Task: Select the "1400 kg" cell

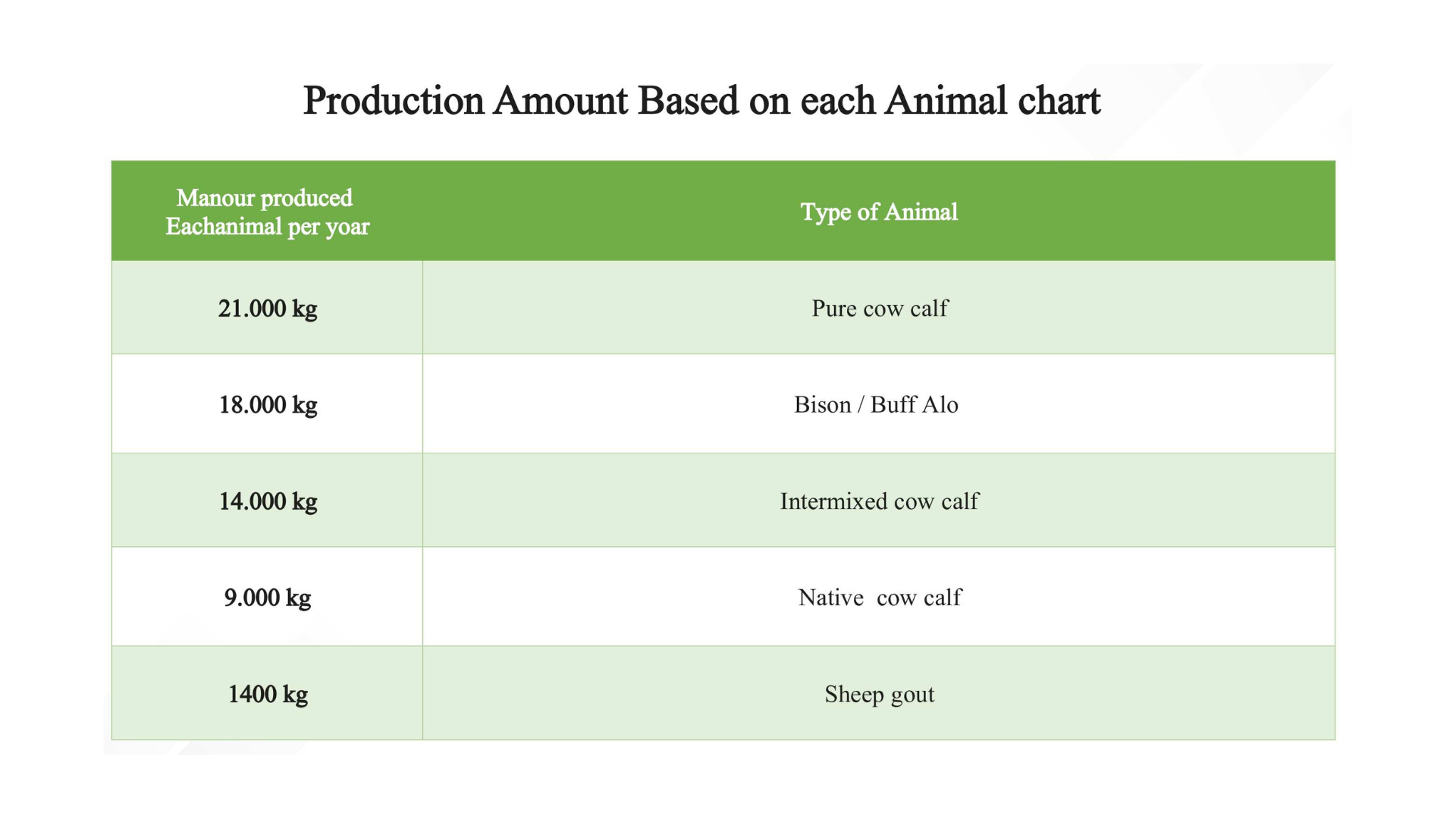Action: (x=268, y=694)
